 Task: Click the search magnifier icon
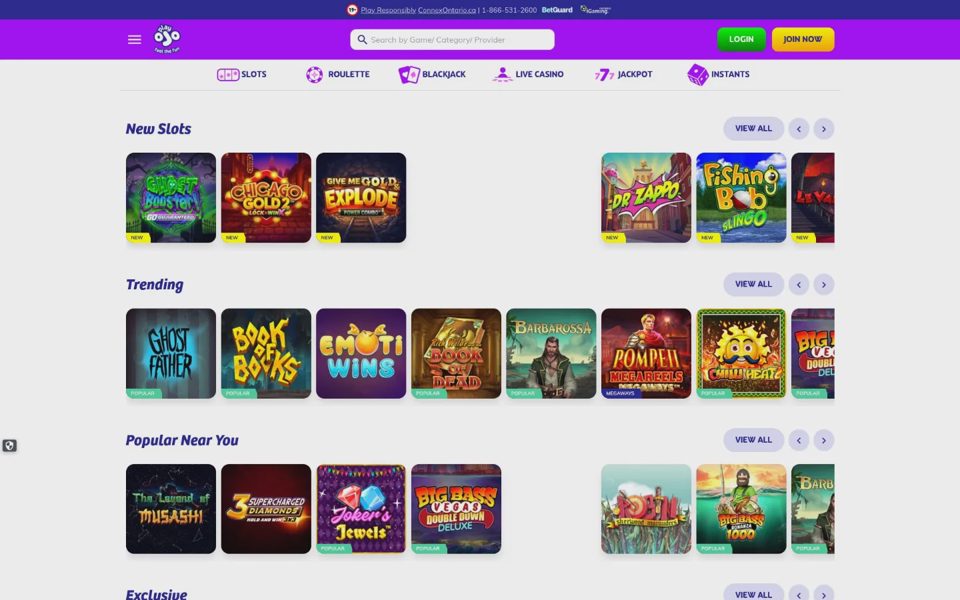[x=362, y=40]
